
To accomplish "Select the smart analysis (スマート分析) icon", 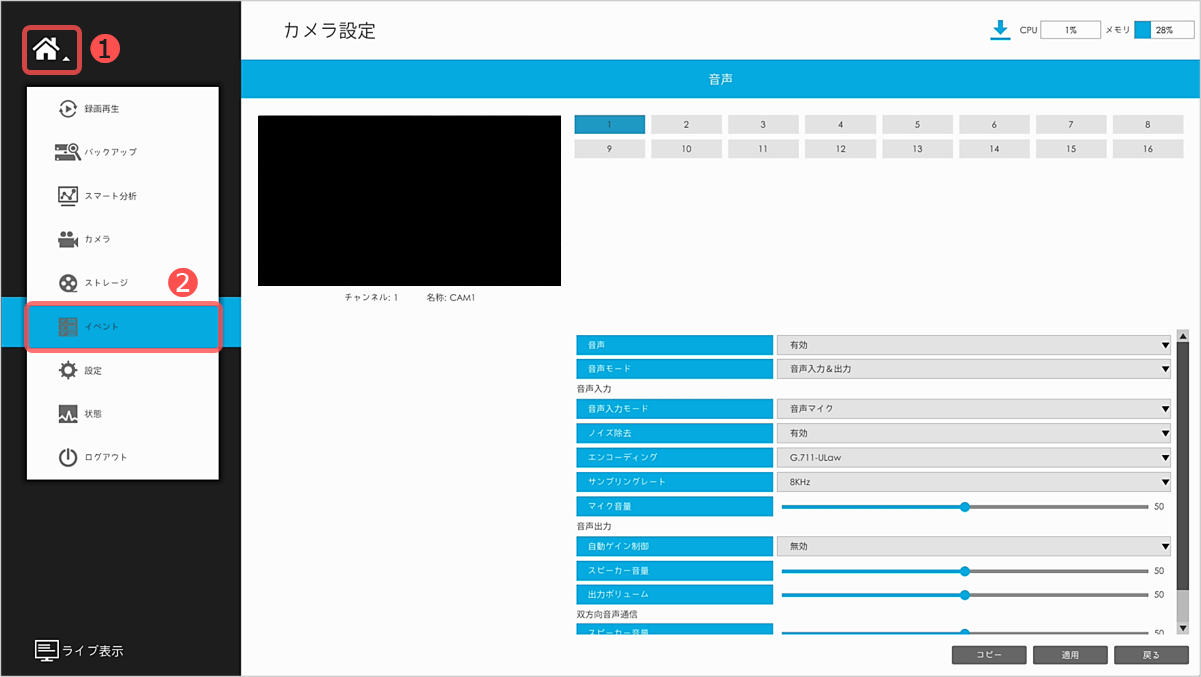I will [67, 196].
